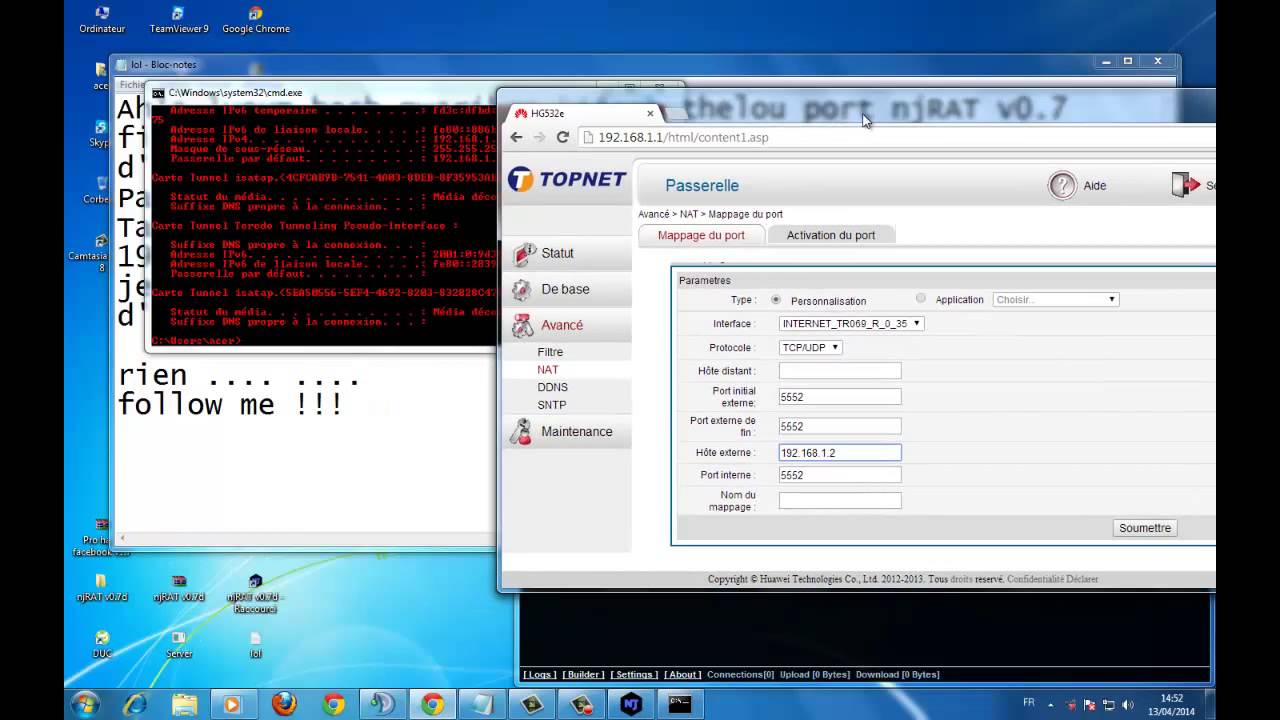
Task: Open the DUC desktop icon
Action: (x=102, y=645)
